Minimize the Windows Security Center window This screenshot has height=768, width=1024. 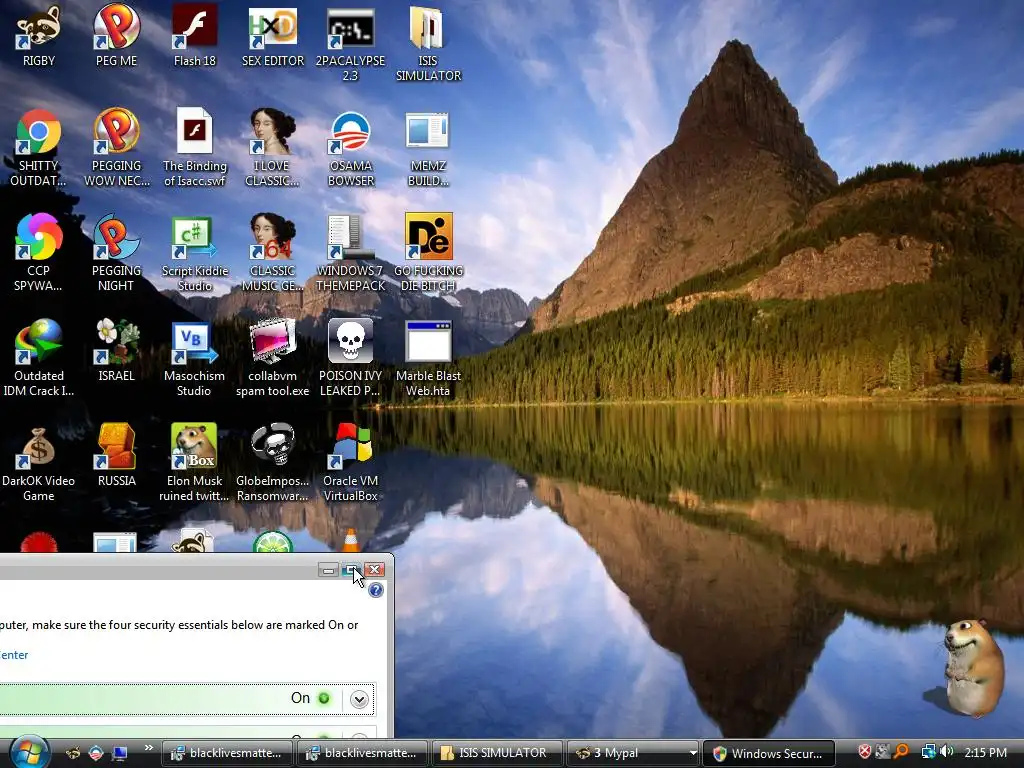[328, 570]
